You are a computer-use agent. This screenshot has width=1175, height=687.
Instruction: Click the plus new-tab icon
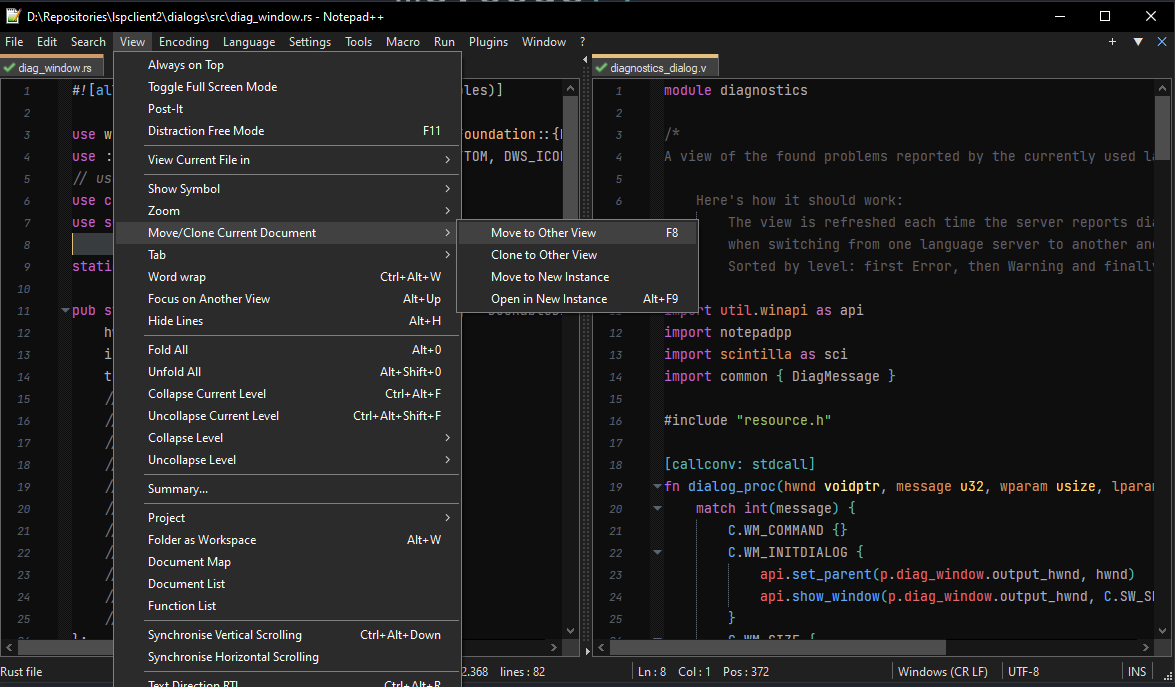tap(1112, 42)
